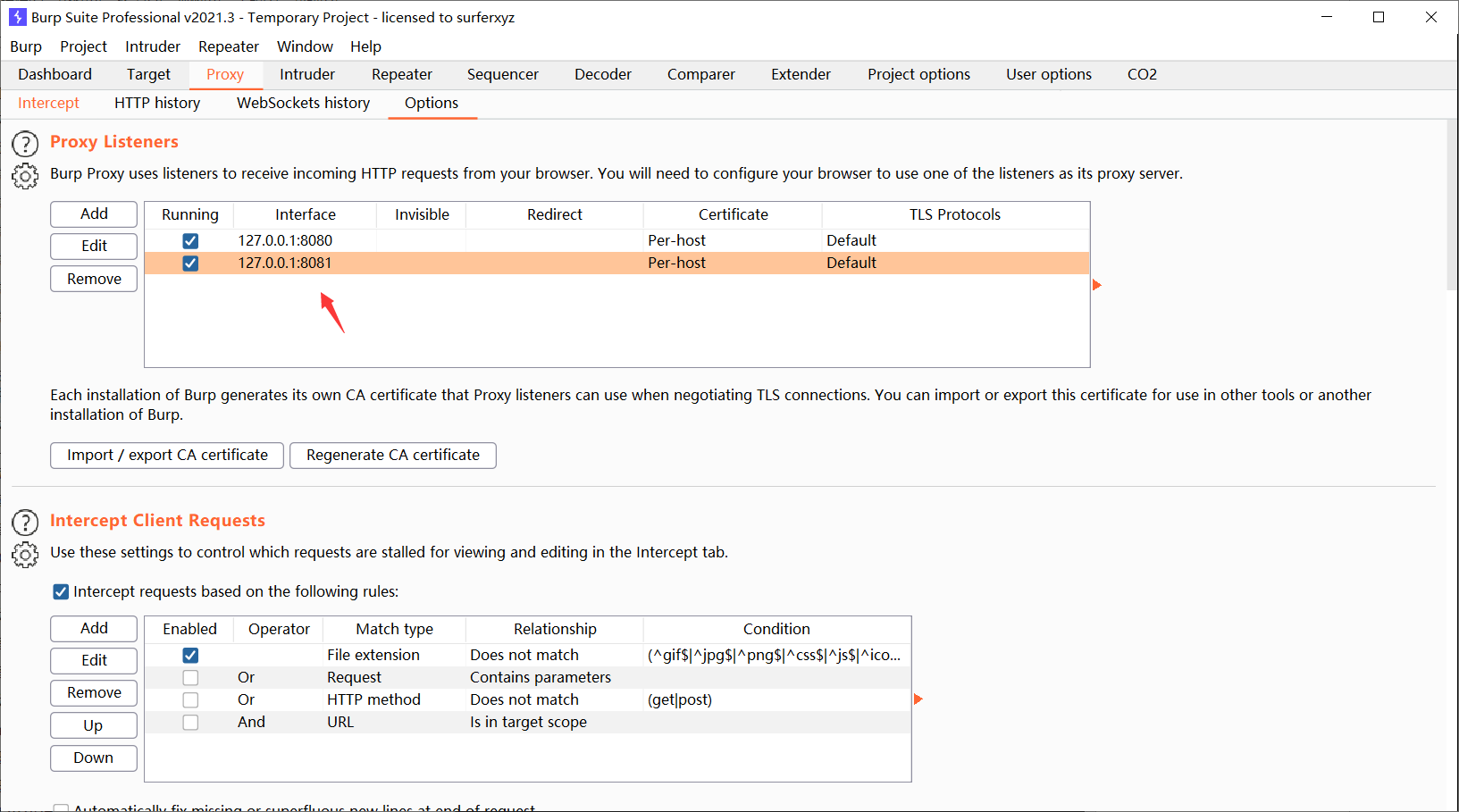
Task: Expand Proxy Listeners table with orange arrow
Action: [x=1097, y=285]
